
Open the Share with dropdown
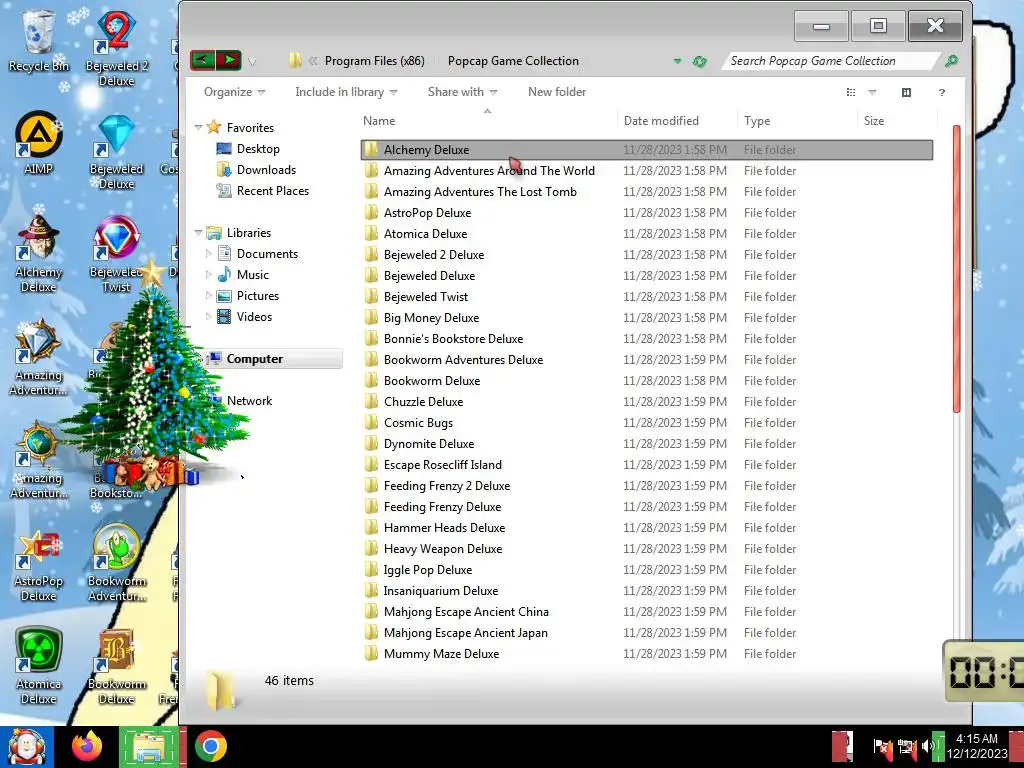pyautogui.click(x=462, y=92)
